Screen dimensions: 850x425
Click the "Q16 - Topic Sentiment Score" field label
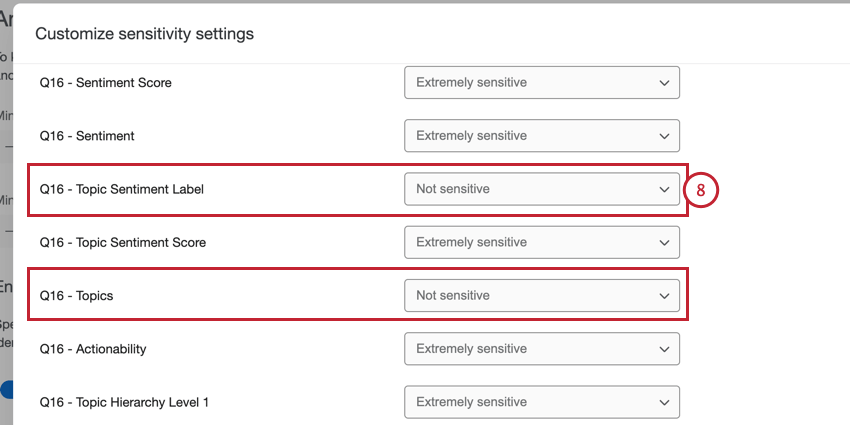tap(122, 242)
